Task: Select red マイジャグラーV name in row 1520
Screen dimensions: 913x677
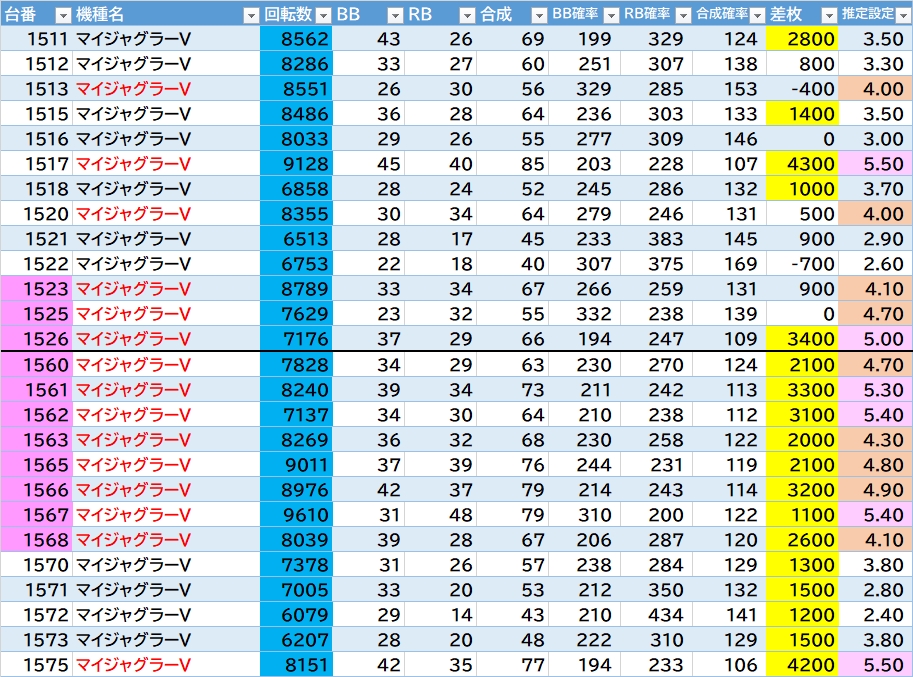Action: (x=133, y=214)
